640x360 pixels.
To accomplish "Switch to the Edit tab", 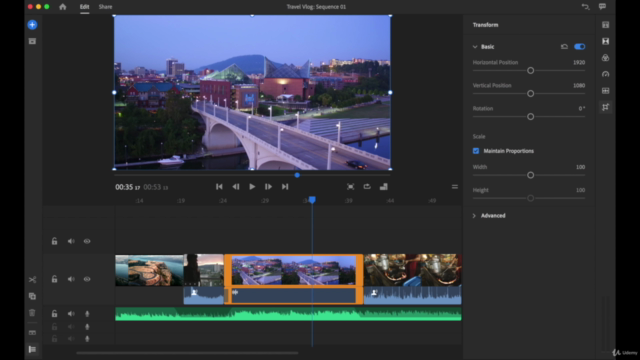I will 84,7.
